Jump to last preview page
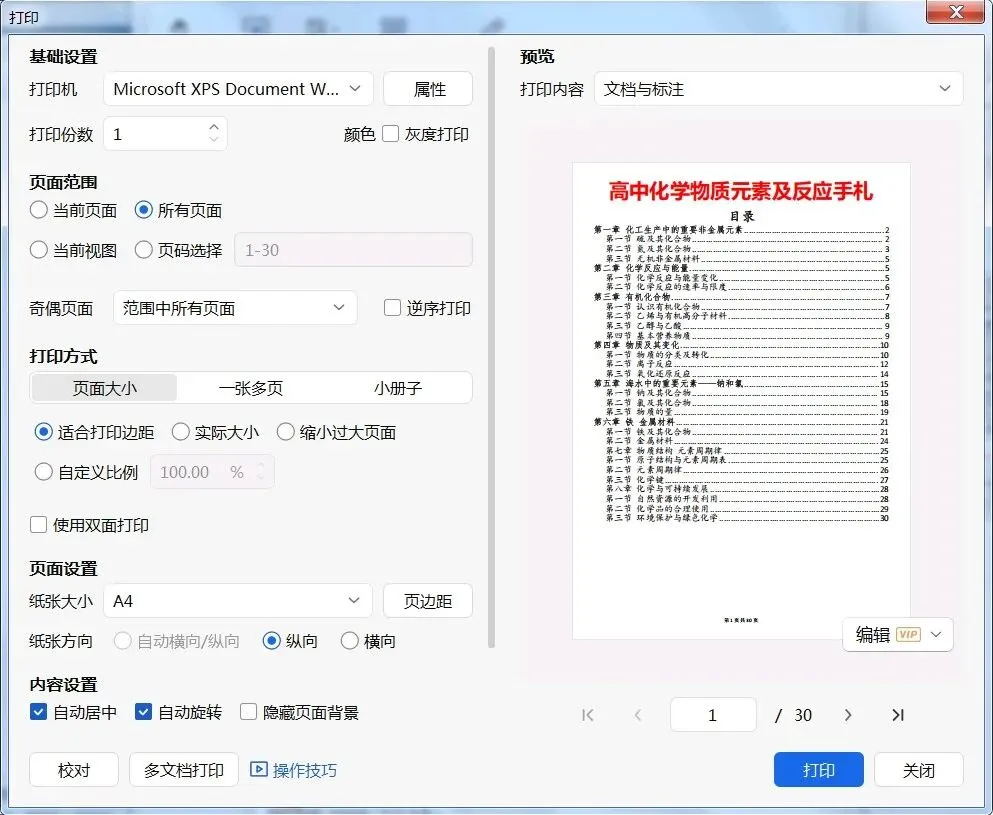The width and height of the screenshot is (993, 815). pos(897,715)
